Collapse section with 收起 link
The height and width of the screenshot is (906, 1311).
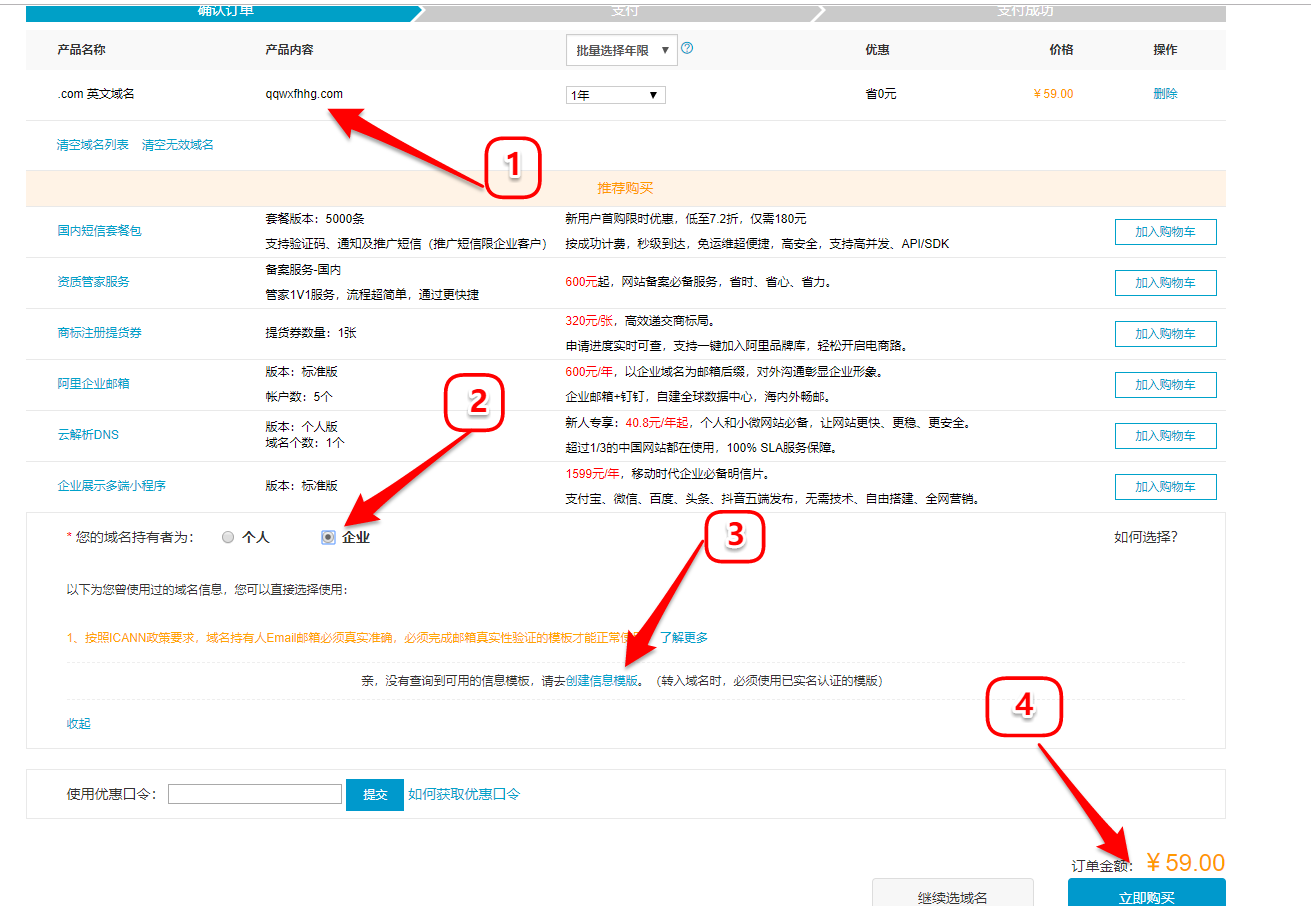point(79,724)
